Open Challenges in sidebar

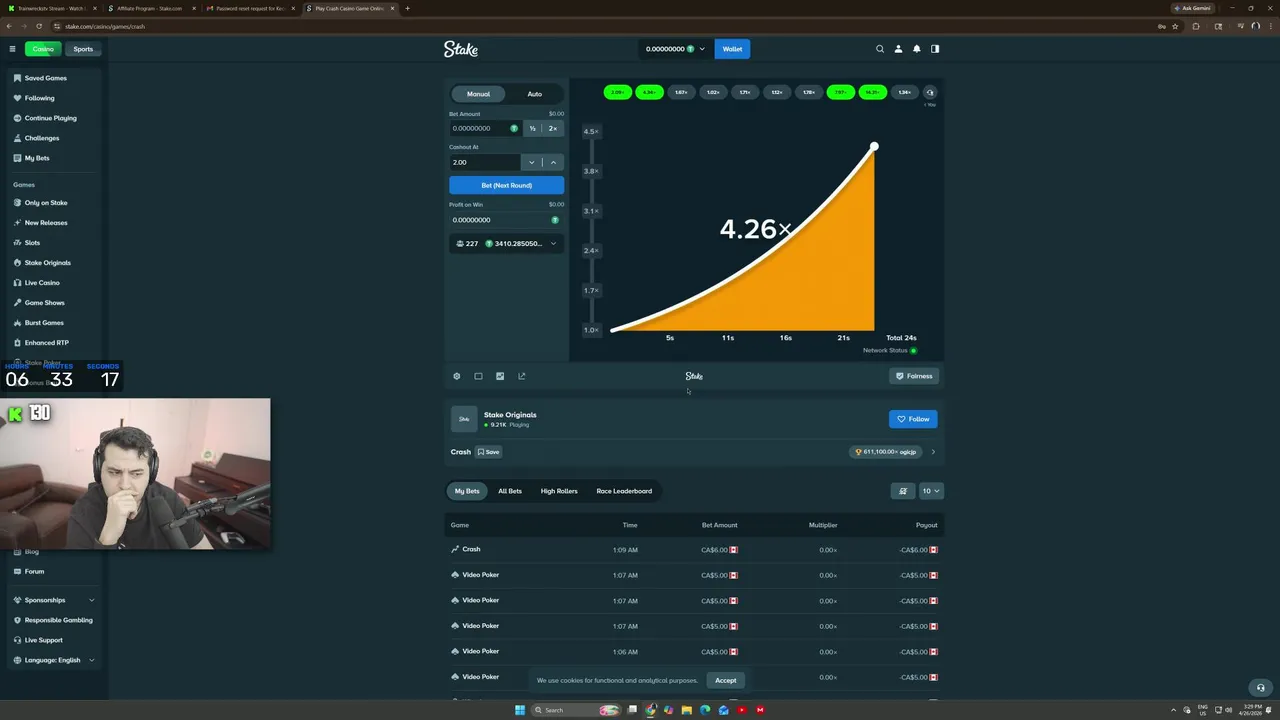tap(41, 138)
